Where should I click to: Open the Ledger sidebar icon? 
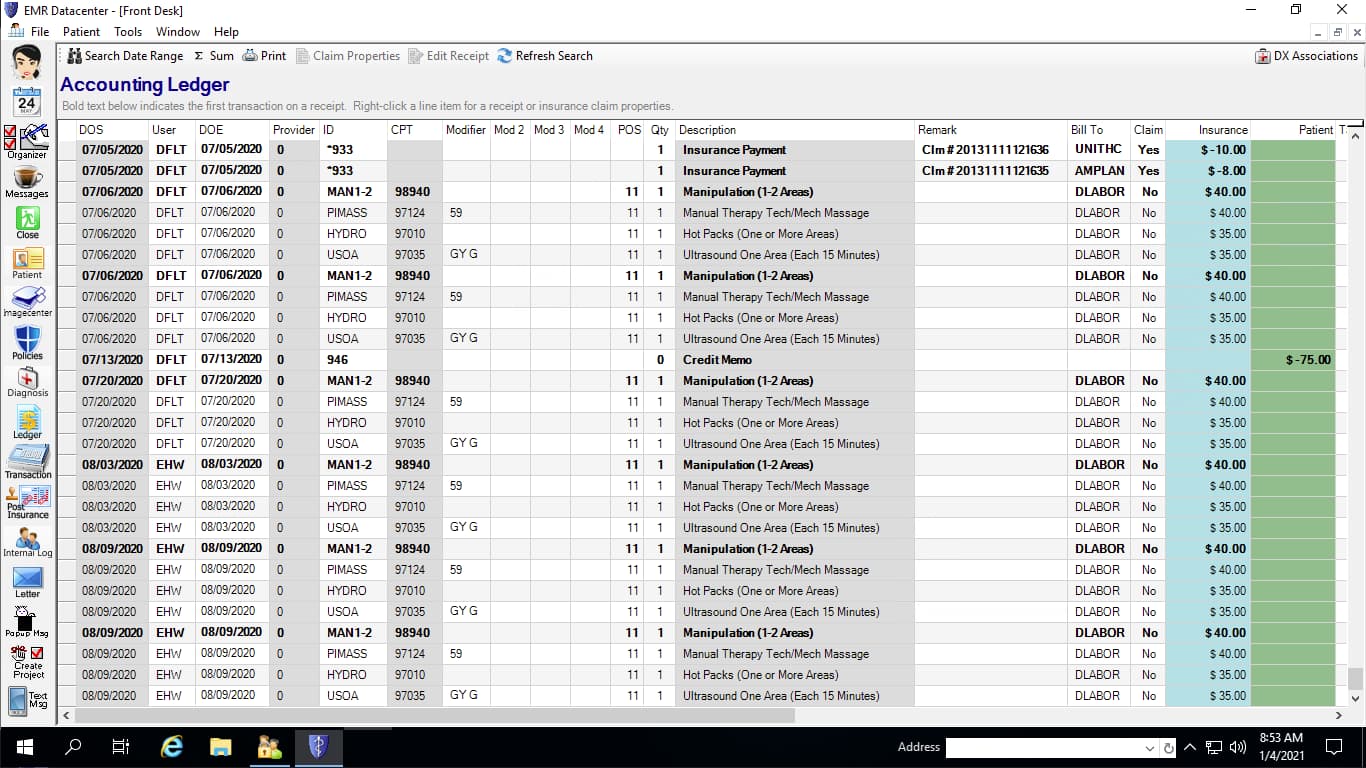pyautogui.click(x=27, y=423)
